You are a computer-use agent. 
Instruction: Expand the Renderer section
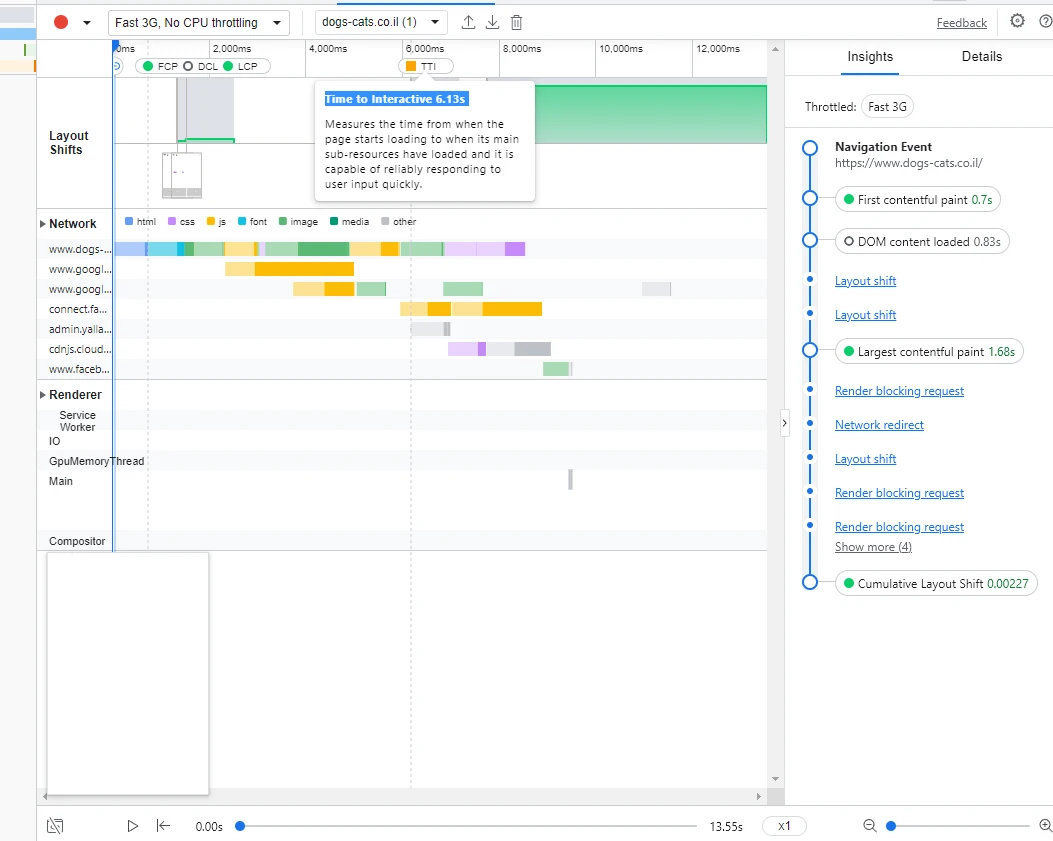point(43,395)
